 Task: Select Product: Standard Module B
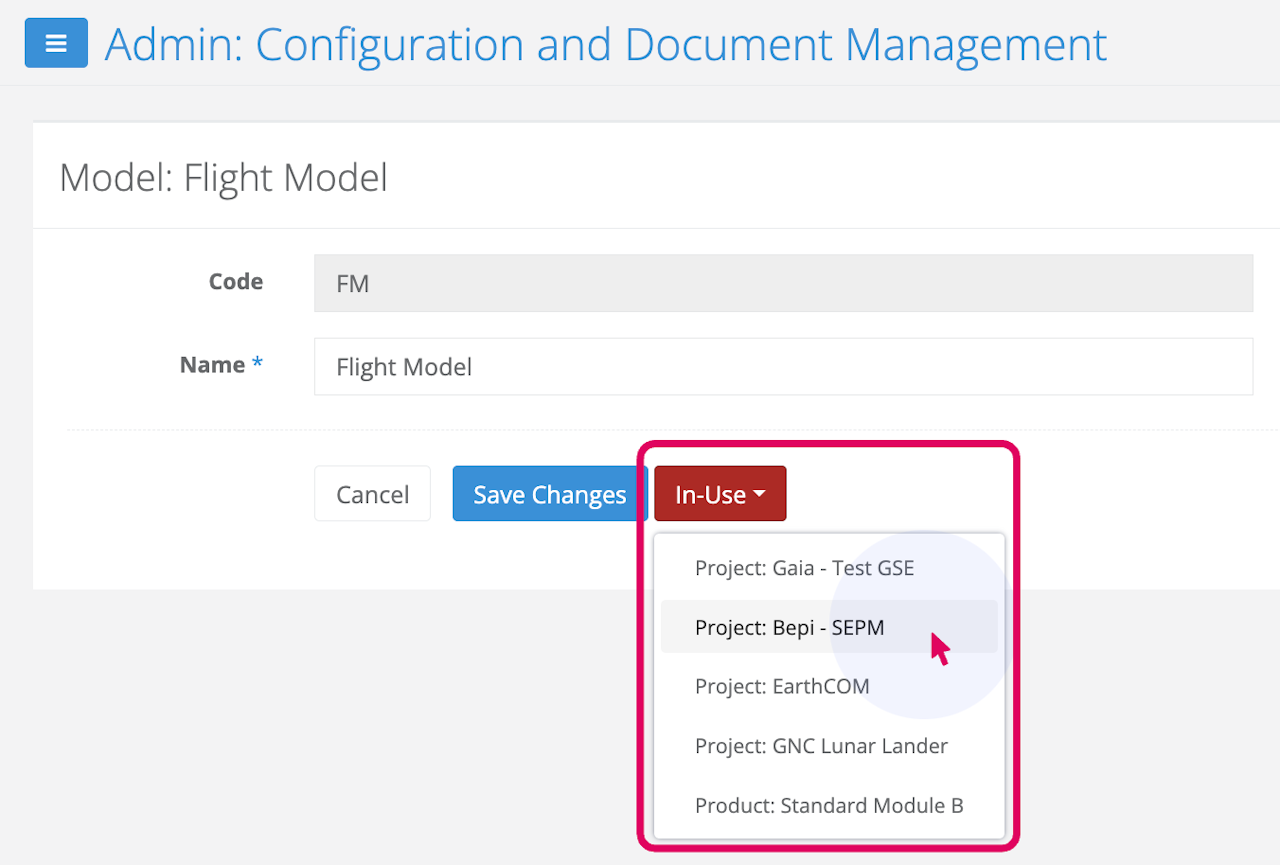coord(829,806)
